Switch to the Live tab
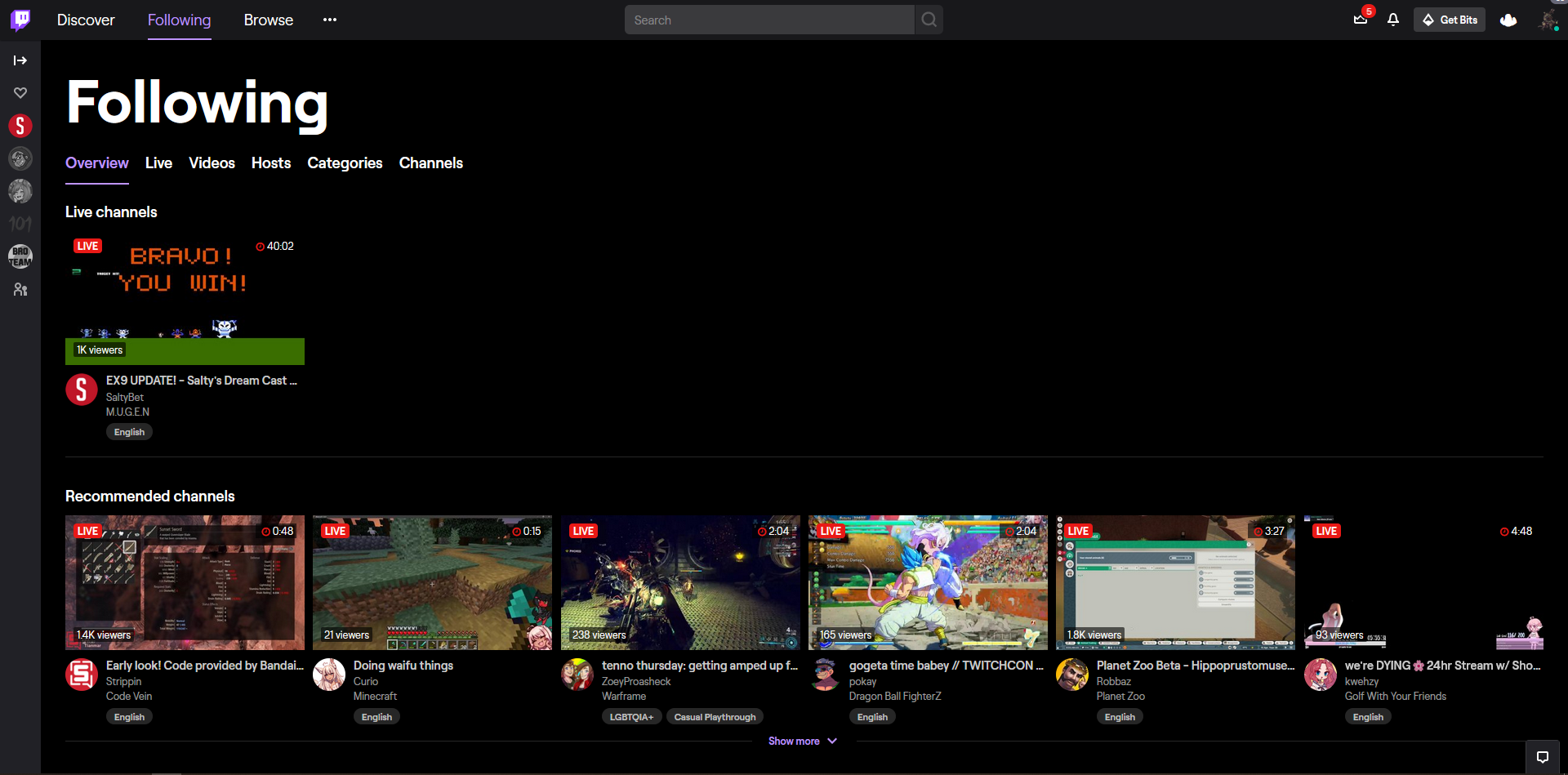1568x775 pixels. pyautogui.click(x=158, y=163)
